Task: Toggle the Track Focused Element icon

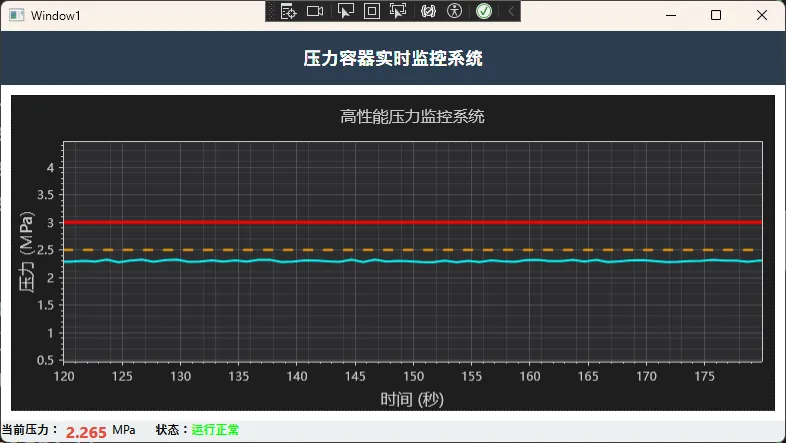Action: tap(398, 11)
